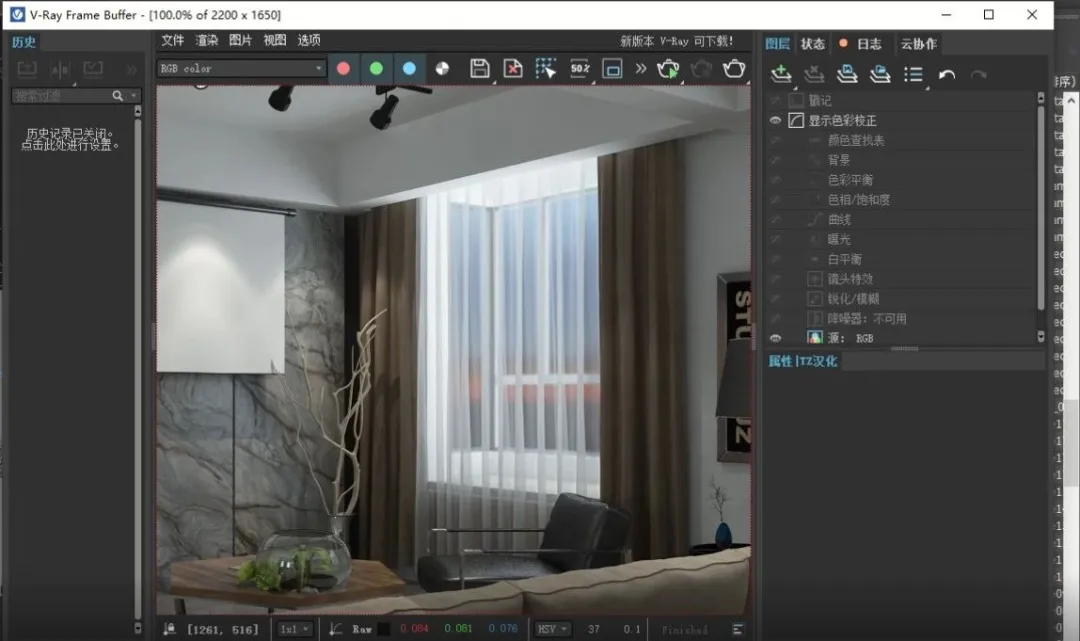Open the layer list options icon
This screenshot has width=1080, height=641.
point(913,74)
